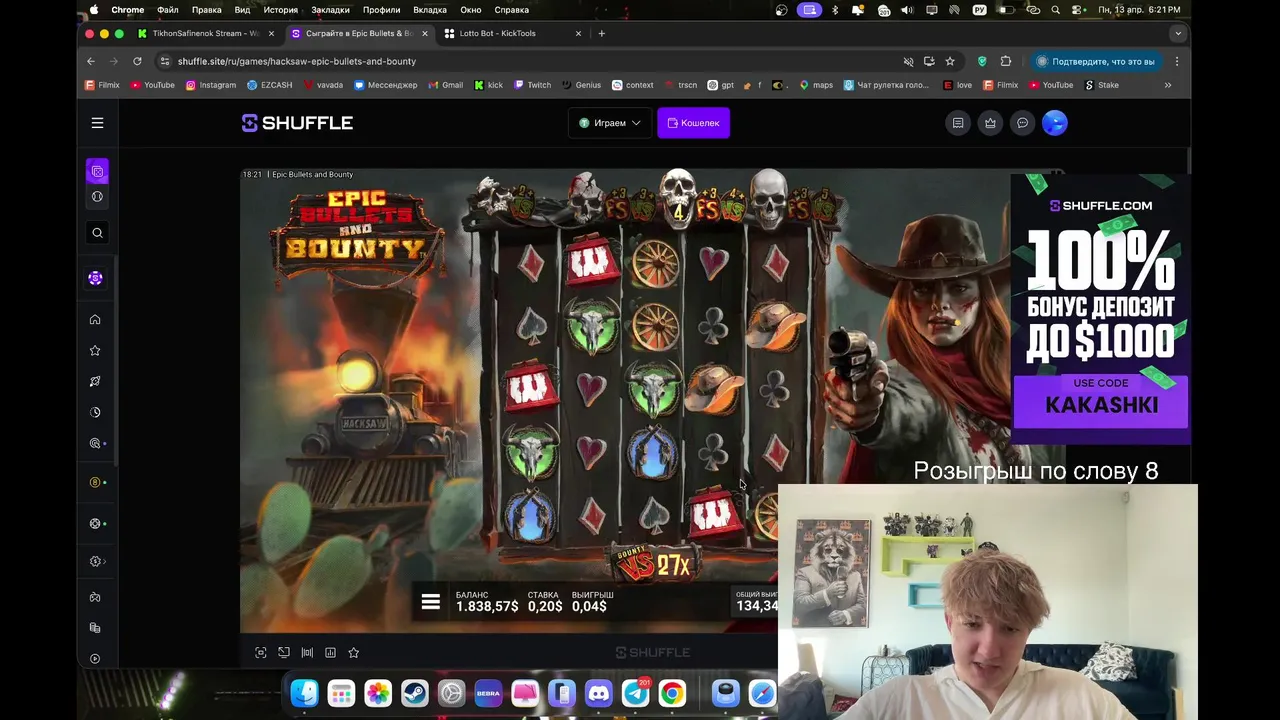Open the Профили menu
The width and height of the screenshot is (1280, 720).
coord(381,10)
